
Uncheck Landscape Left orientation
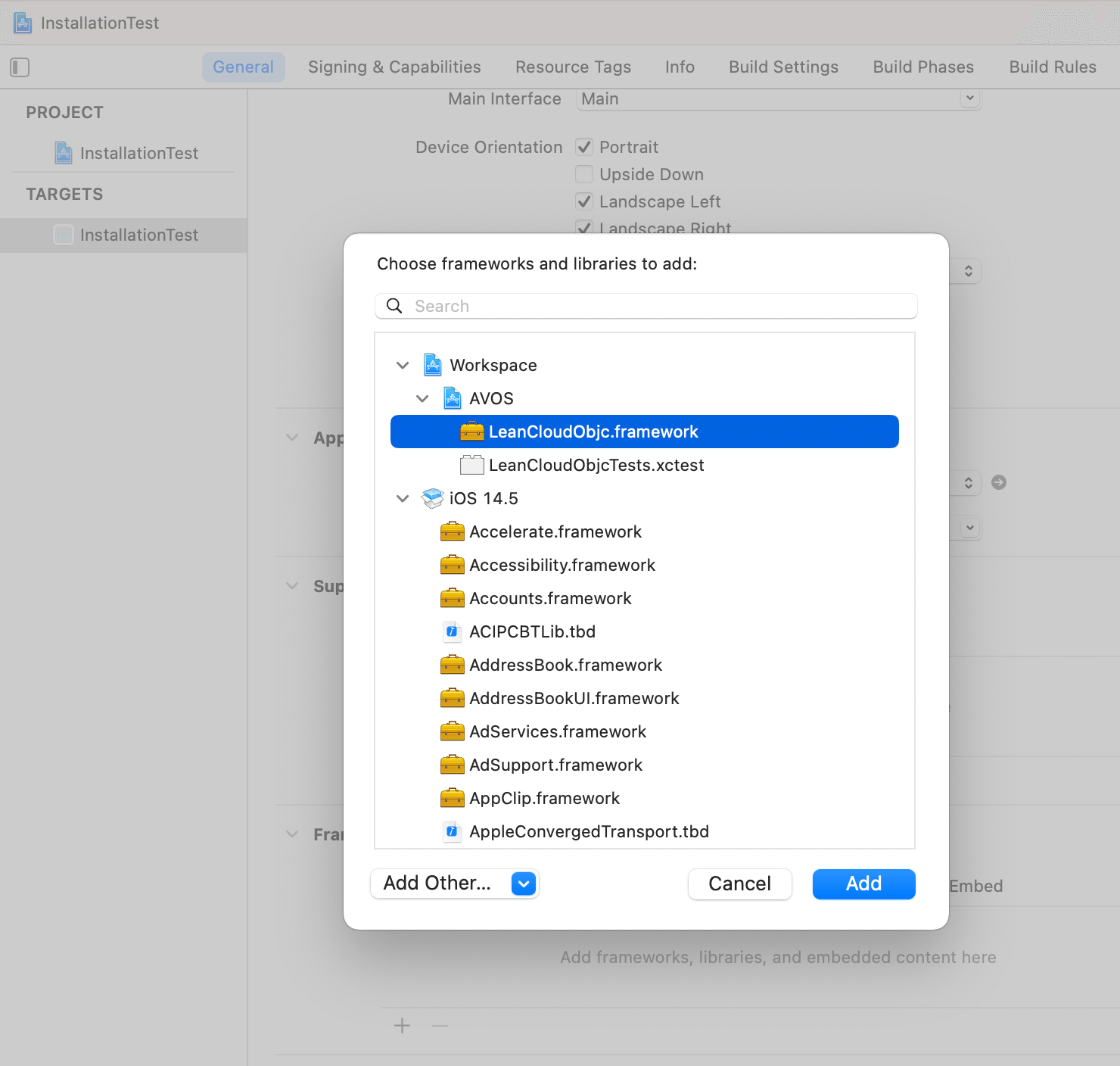click(583, 201)
